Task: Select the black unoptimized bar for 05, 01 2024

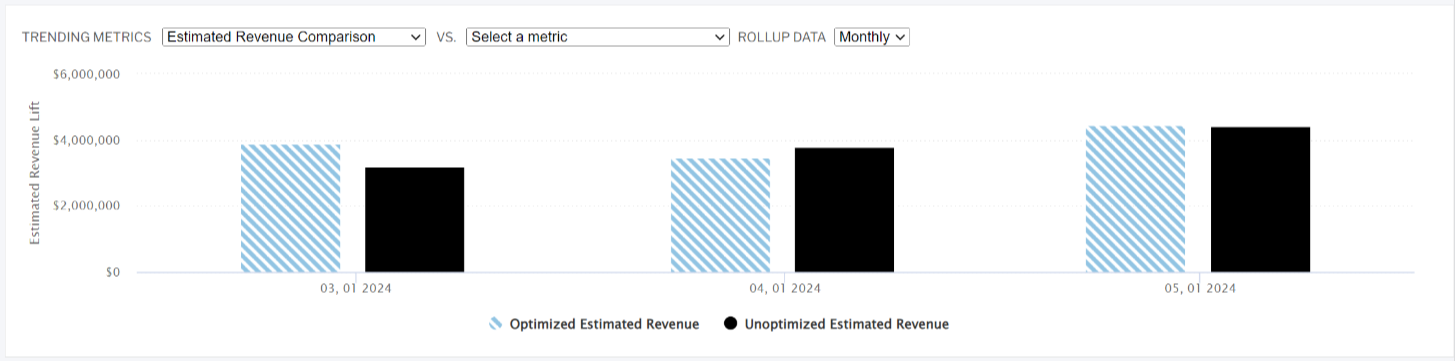Action: (1260, 200)
